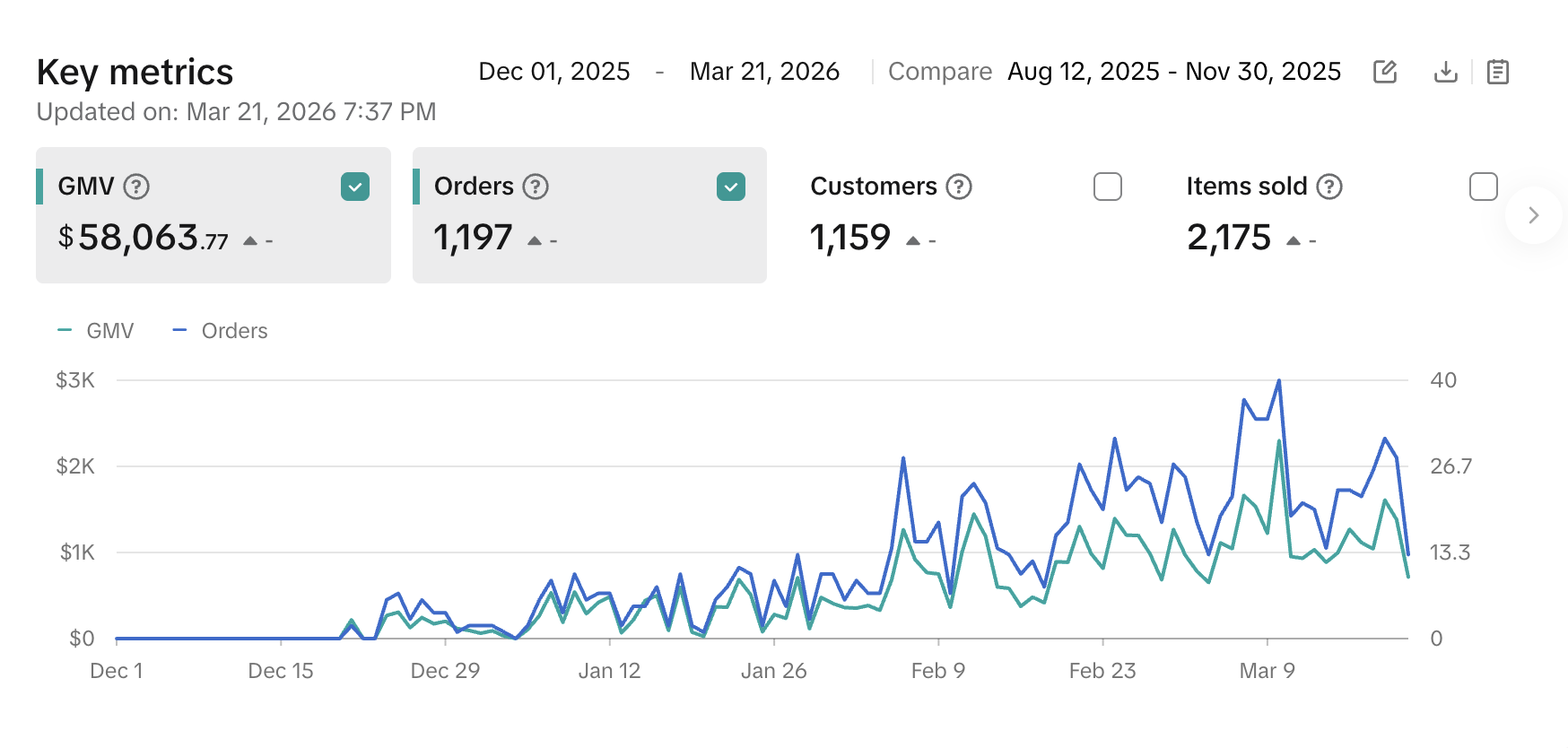Uncheck the Orders metric checkbox
The image size is (1568, 748).
(731, 187)
